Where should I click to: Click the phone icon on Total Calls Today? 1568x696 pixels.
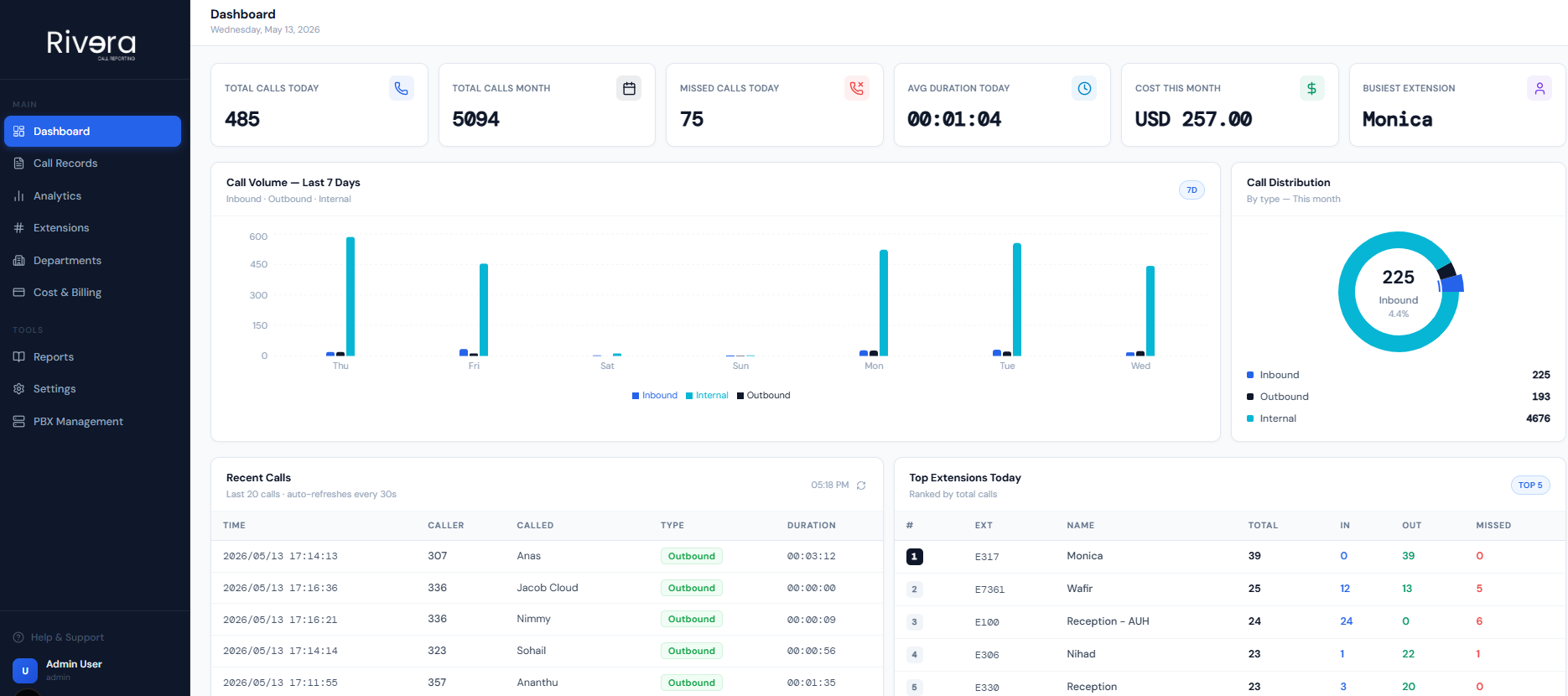click(402, 88)
